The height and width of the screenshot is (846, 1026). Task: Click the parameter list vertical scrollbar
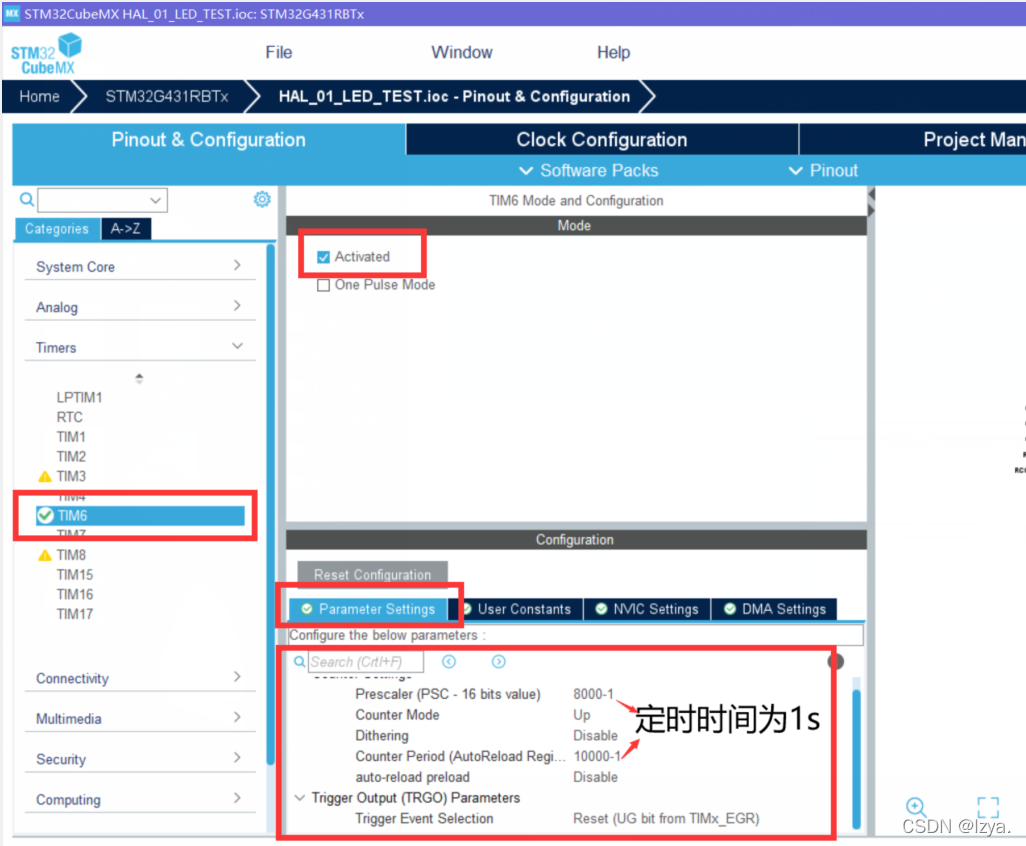click(x=856, y=759)
